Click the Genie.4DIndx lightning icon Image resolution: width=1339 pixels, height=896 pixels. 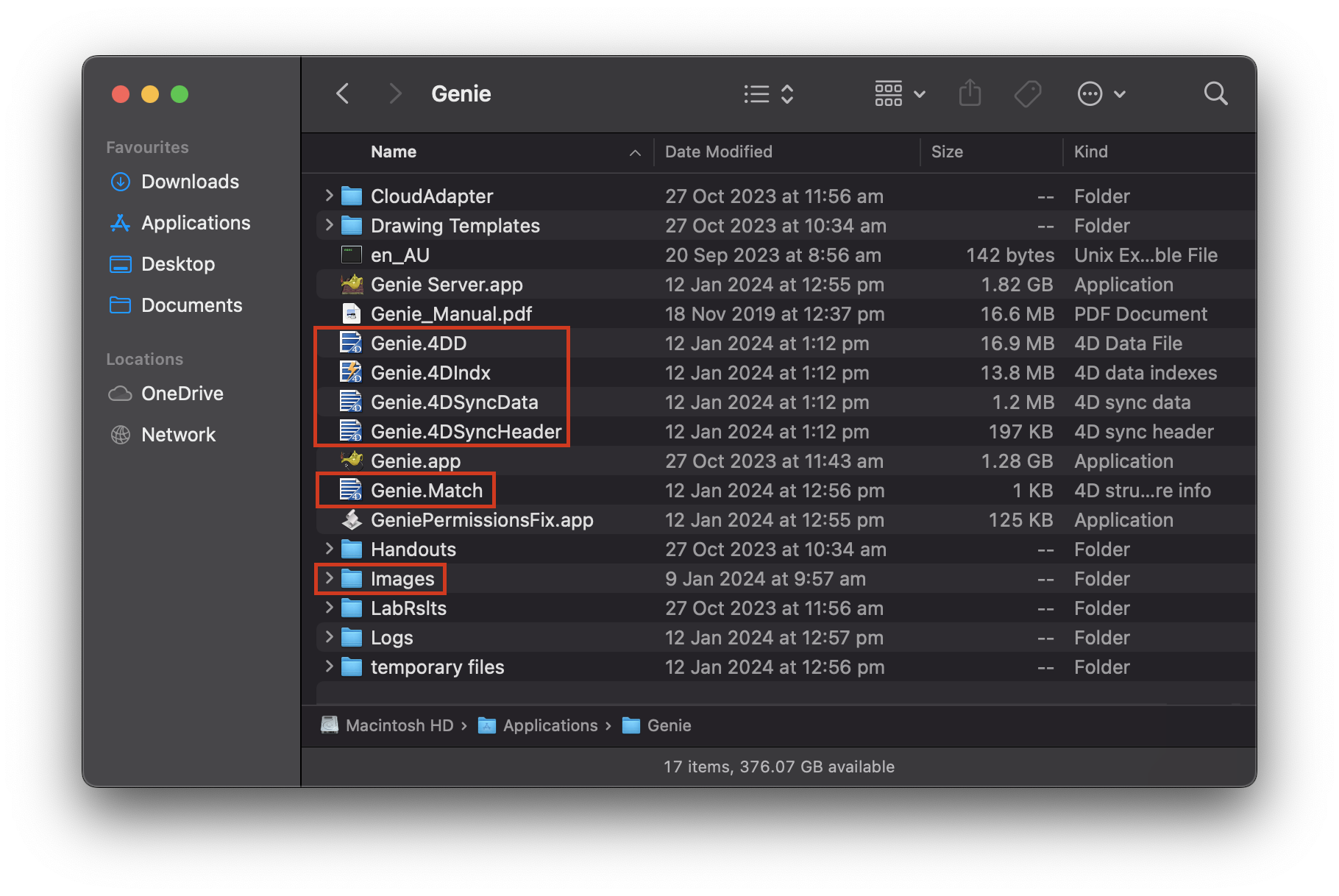pyautogui.click(x=351, y=372)
